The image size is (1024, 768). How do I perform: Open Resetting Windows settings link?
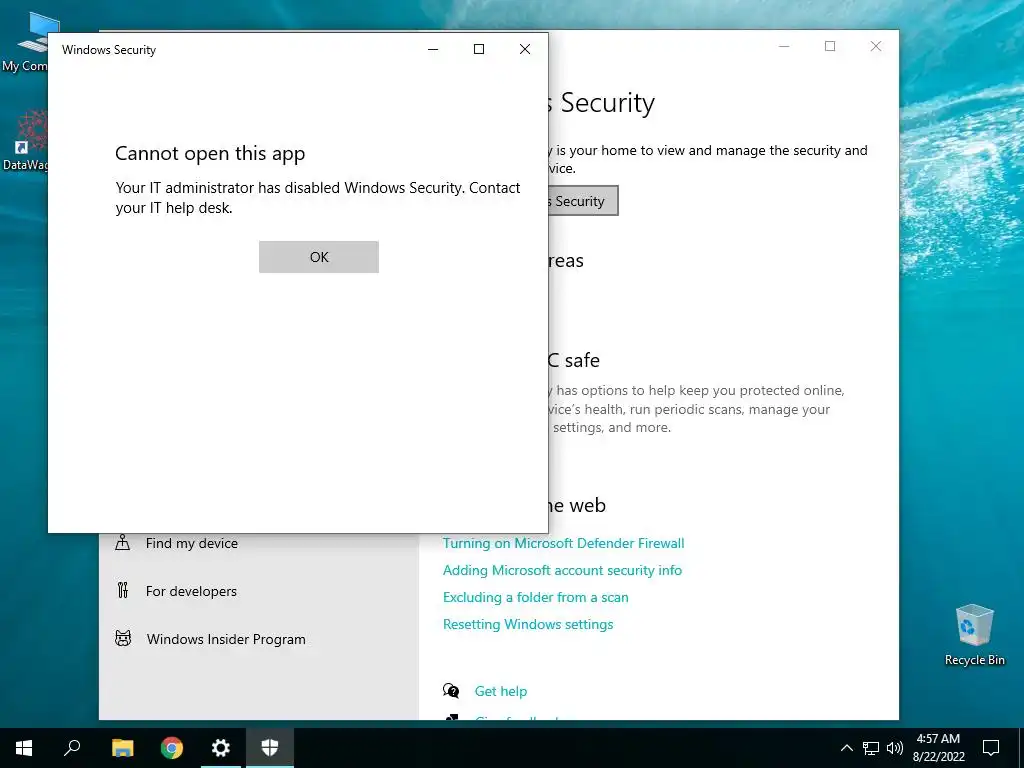coord(528,624)
